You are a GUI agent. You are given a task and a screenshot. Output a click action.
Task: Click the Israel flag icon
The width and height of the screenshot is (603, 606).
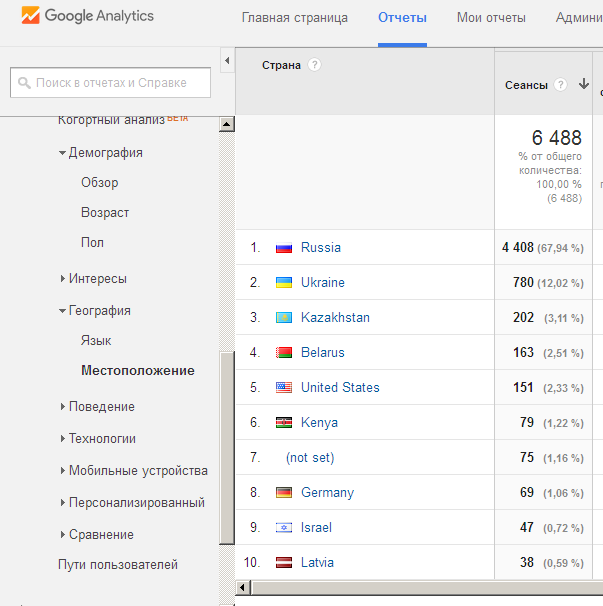point(284,527)
